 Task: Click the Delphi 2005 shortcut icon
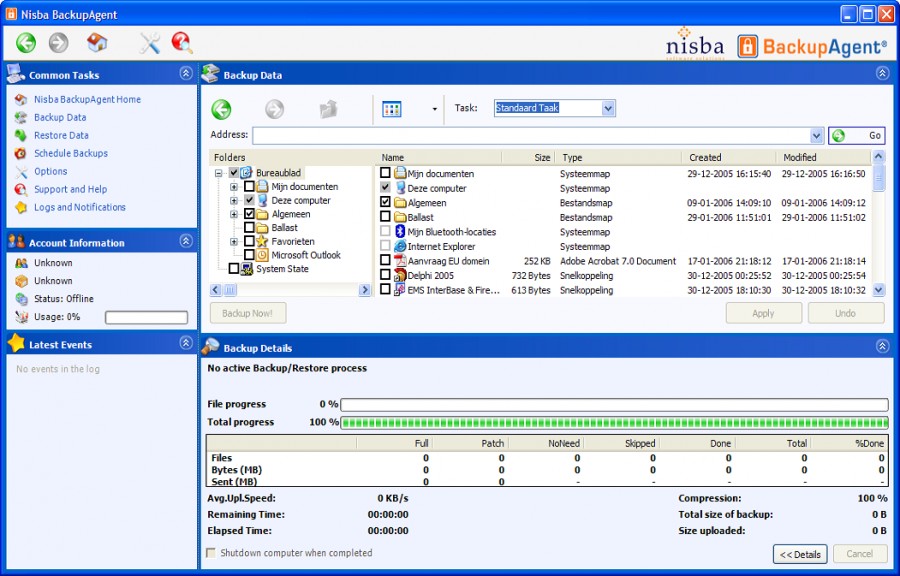[400, 275]
